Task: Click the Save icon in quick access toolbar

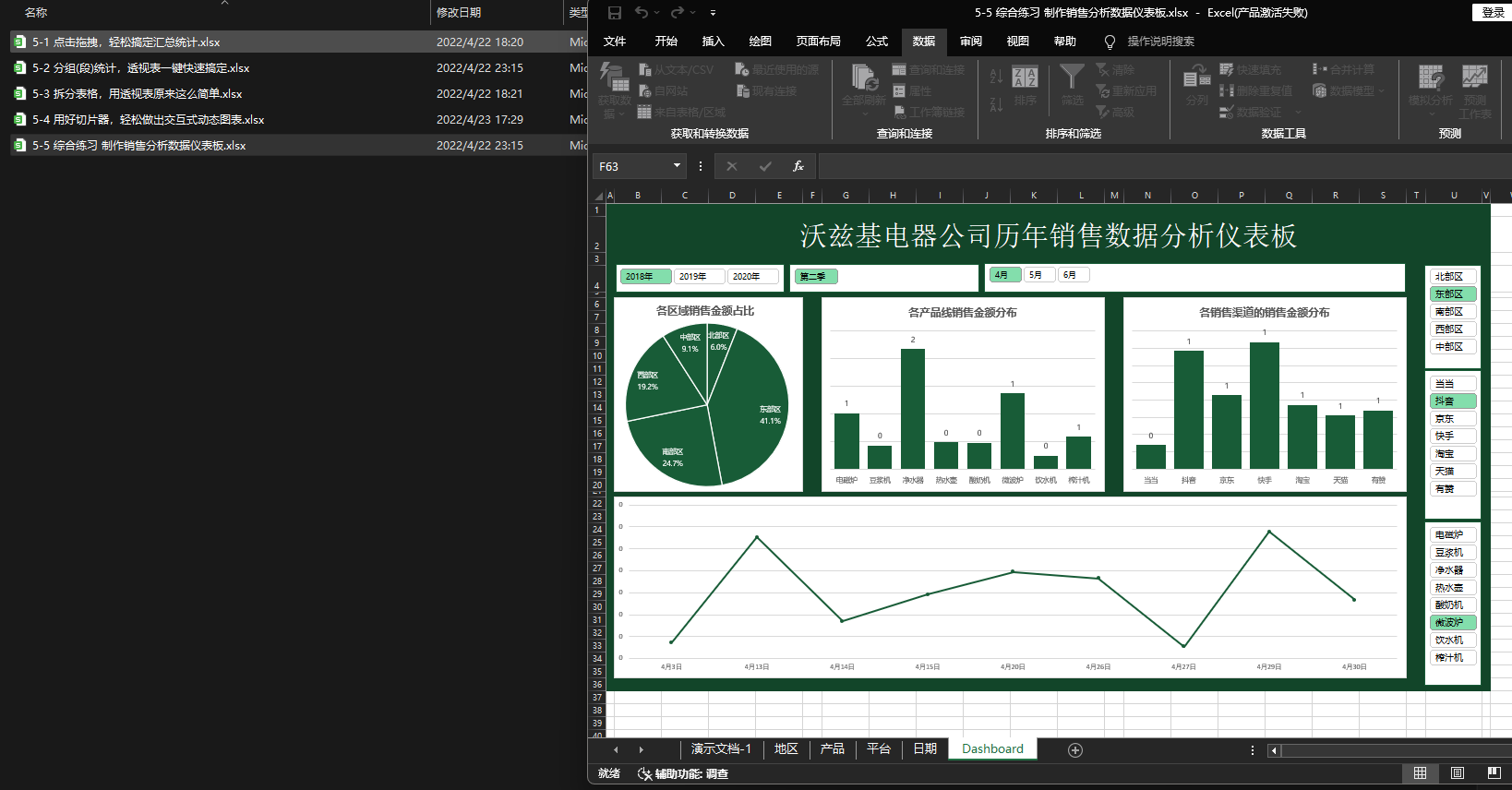Action: pos(615,13)
